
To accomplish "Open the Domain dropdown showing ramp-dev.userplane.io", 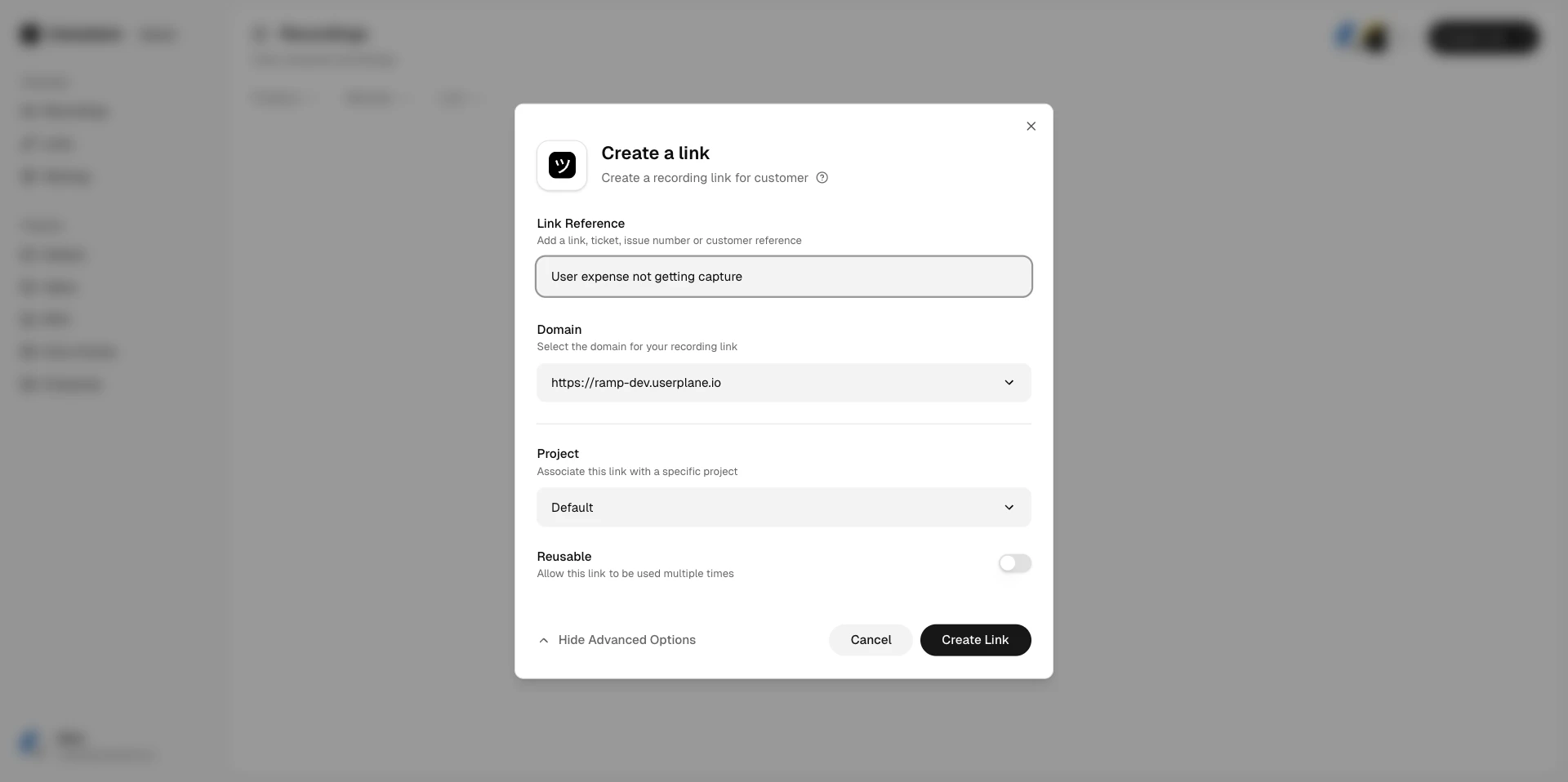I will point(783,383).
